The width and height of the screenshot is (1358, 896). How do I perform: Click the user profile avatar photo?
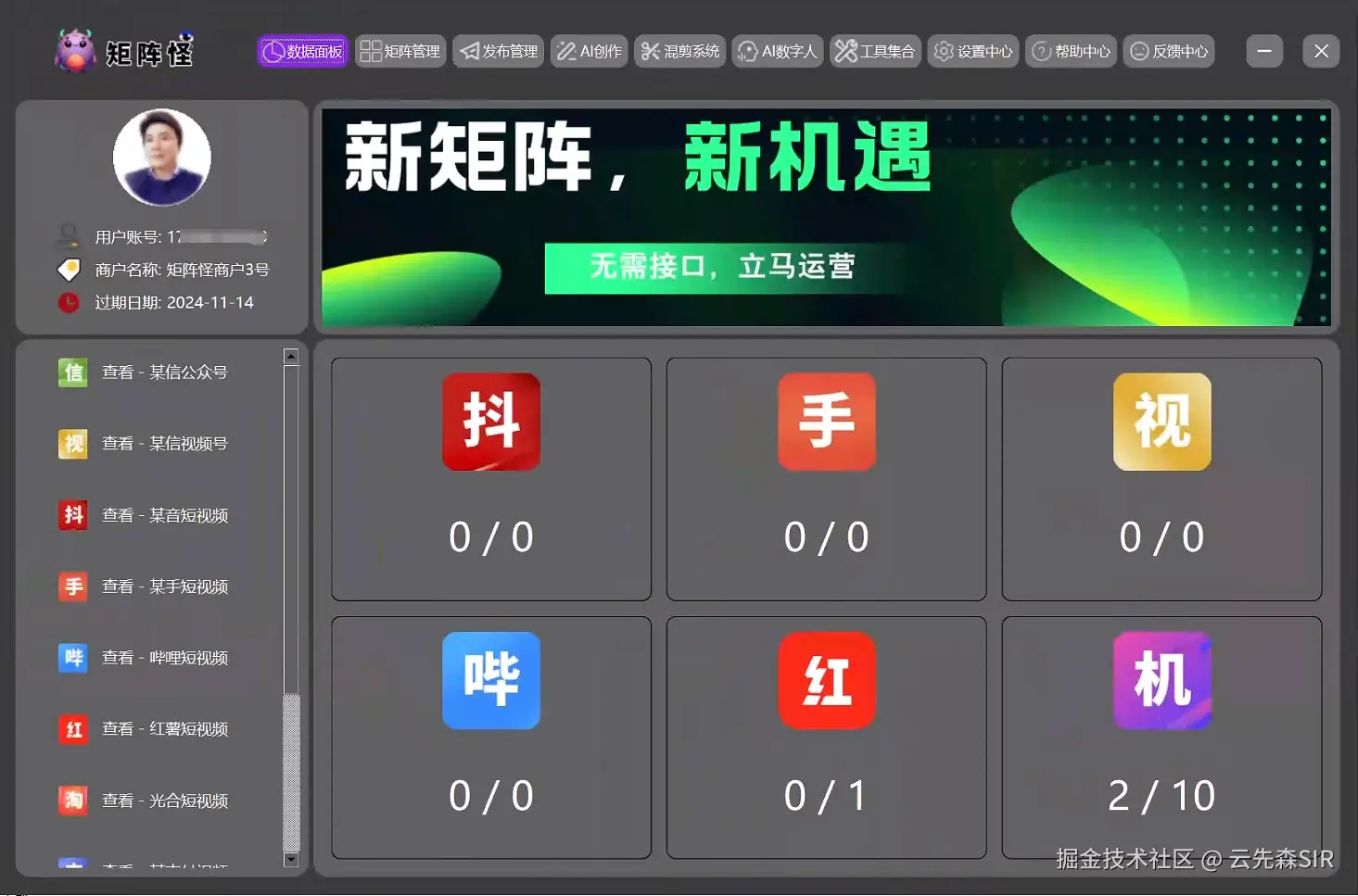162,158
